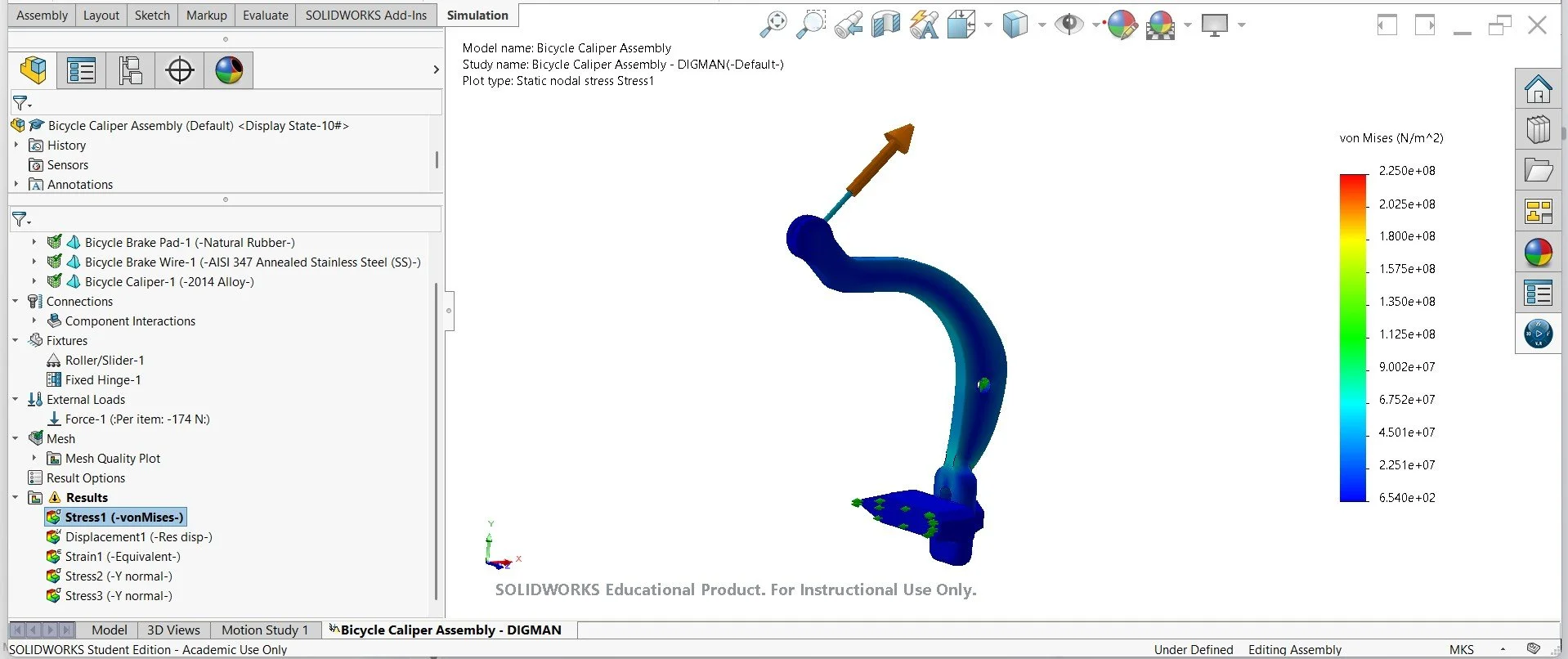Open dropdown arrow next to View Orientation
1568x659 pixels.
(x=988, y=25)
